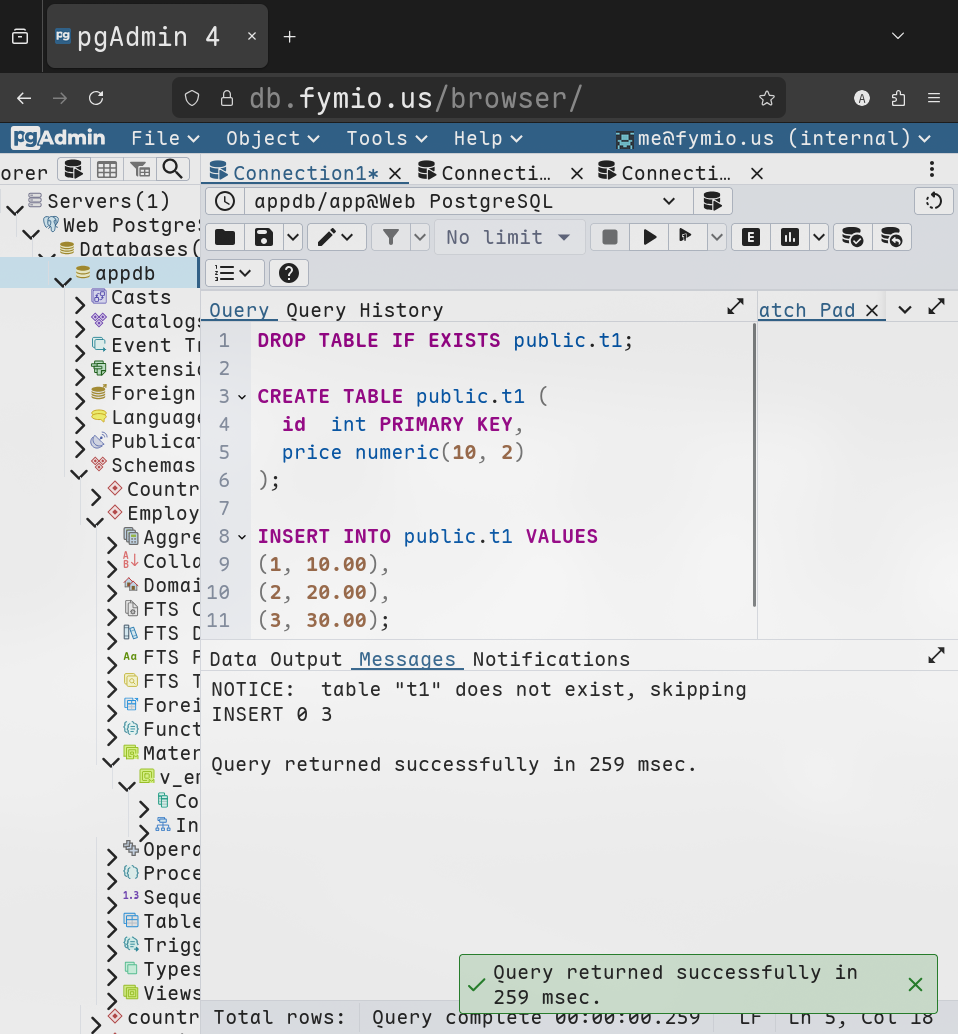The height and width of the screenshot is (1034, 958).
Task: Click the Save File disk icon
Action: pyautogui.click(x=264, y=237)
